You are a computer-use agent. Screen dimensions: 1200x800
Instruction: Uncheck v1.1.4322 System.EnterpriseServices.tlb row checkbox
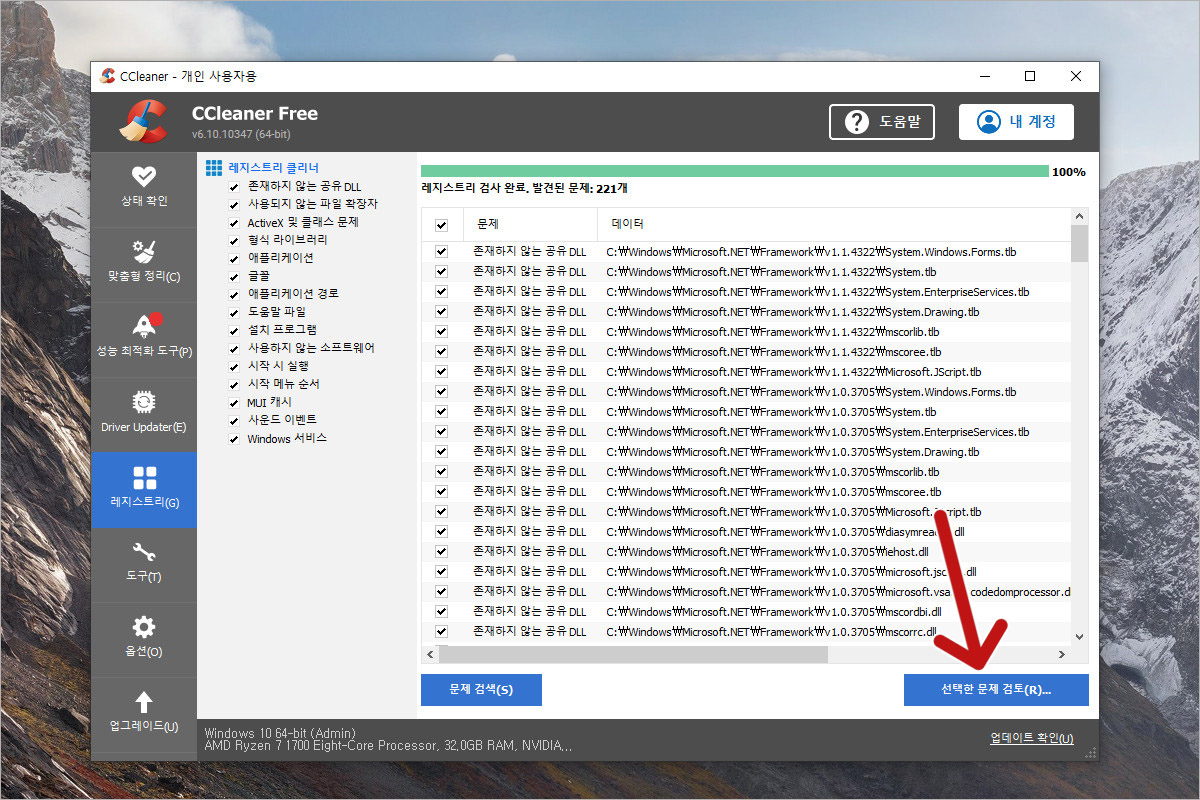441,292
